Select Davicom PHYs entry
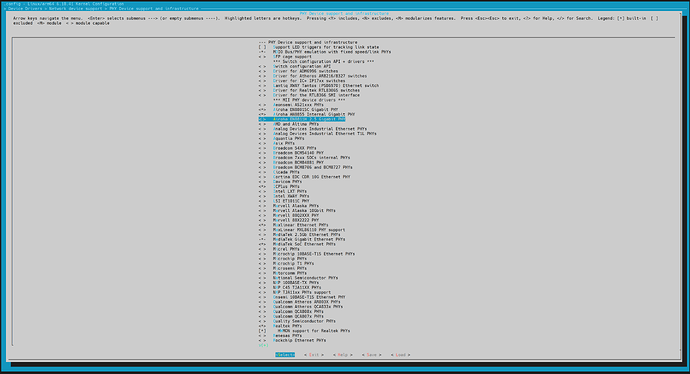Image resolution: width=690 pixels, height=374 pixels. (x=280, y=182)
